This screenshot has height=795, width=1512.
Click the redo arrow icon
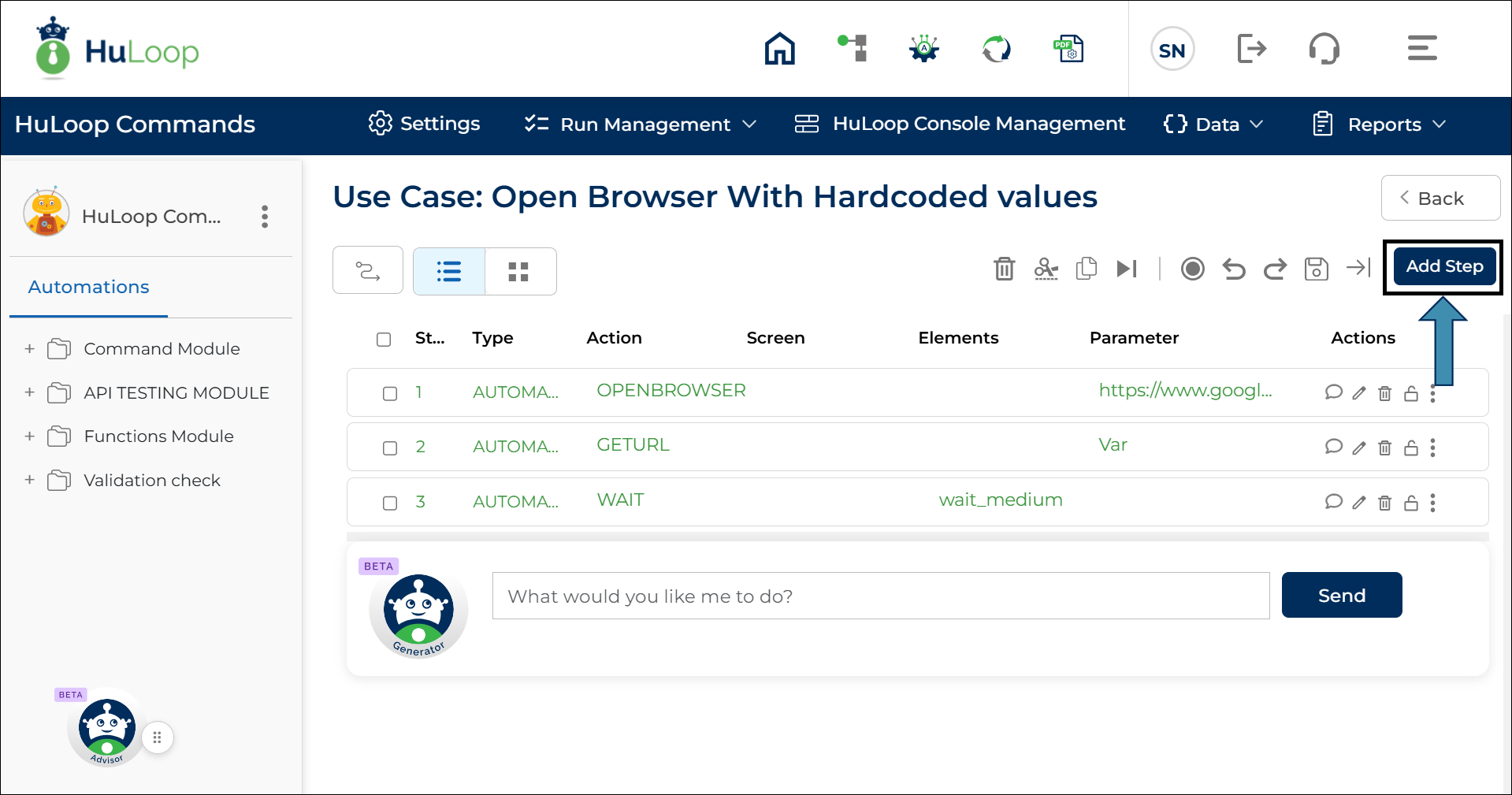(x=1274, y=269)
